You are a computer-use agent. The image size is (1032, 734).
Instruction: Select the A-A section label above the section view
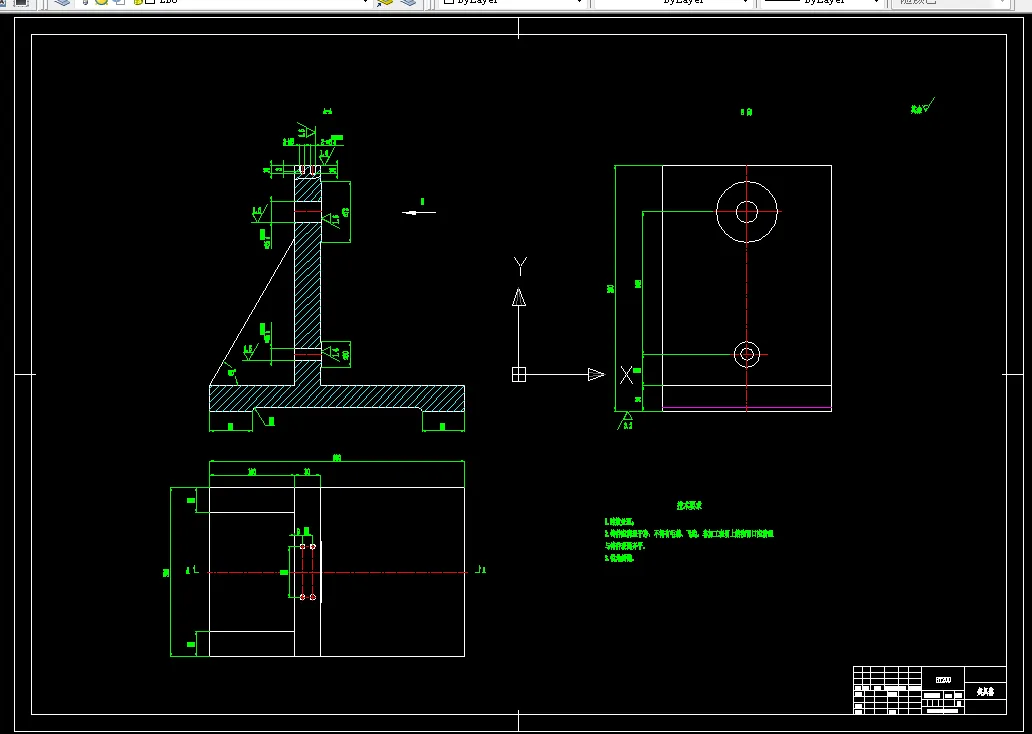click(327, 111)
